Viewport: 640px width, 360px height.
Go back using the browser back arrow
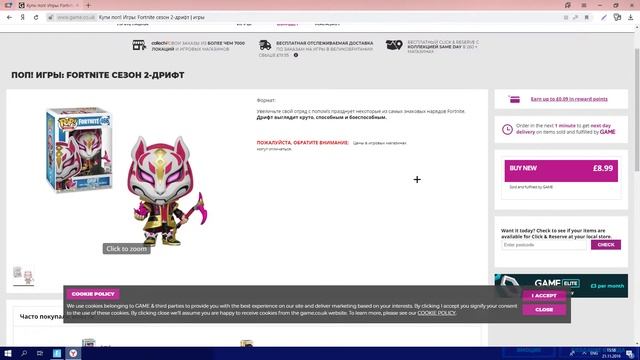click(x=9, y=18)
